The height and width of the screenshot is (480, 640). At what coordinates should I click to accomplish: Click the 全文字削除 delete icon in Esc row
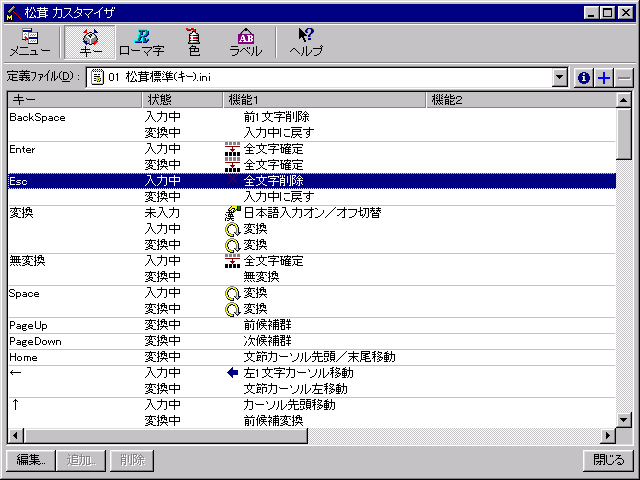[x=232, y=180]
